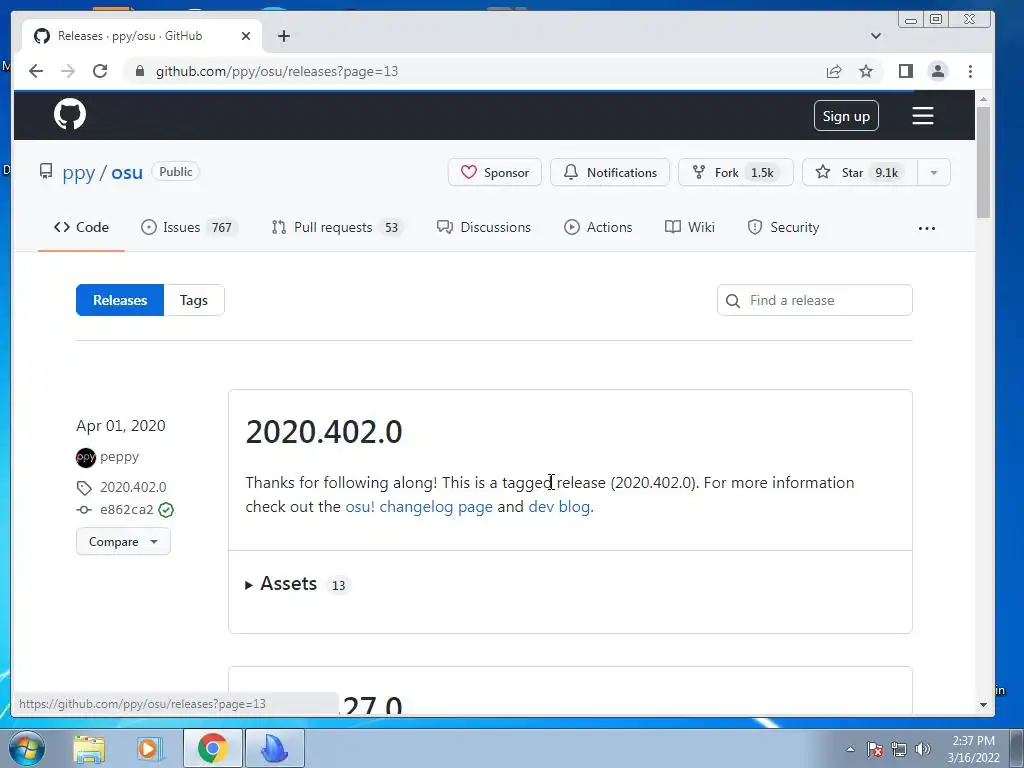Click the Sponsor button
Image resolution: width=1024 pixels, height=768 pixels.
pyautogui.click(x=494, y=172)
